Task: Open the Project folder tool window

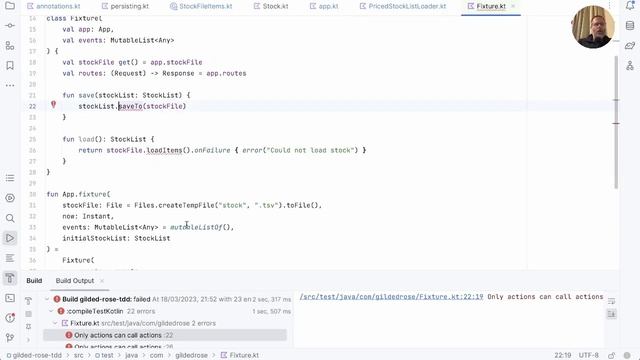Action: [x=10, y=6]
